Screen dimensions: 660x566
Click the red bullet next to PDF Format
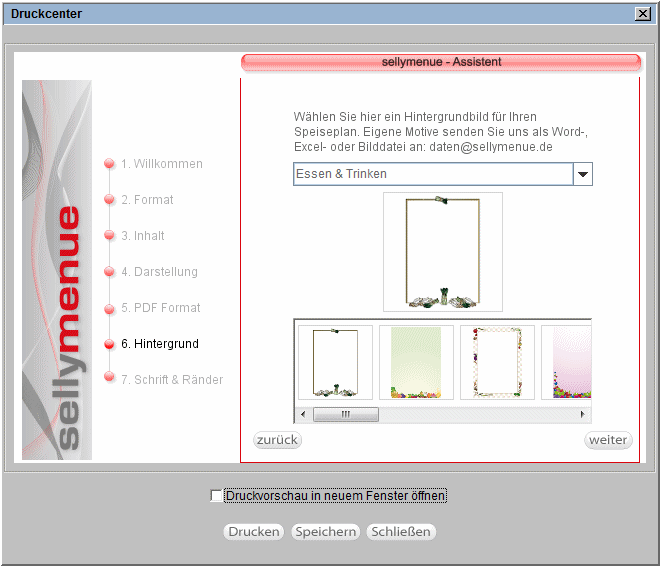click(109, 309)
